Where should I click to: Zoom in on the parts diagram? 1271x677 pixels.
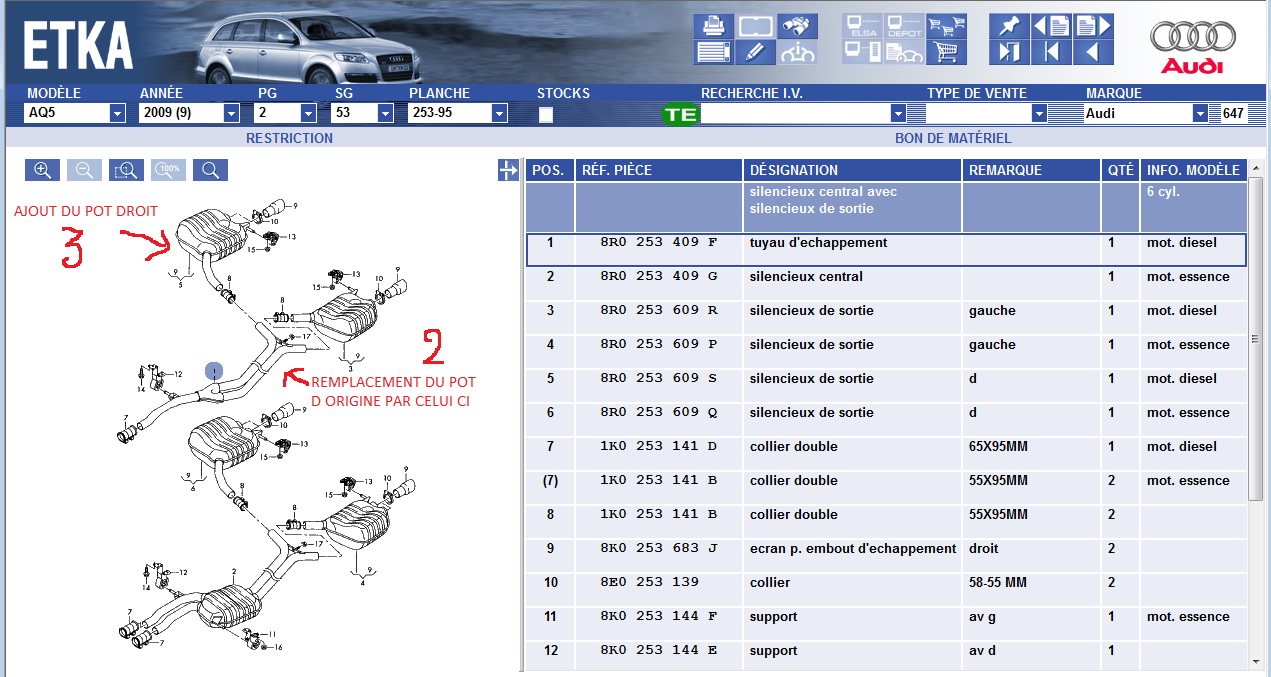[43, 170]
